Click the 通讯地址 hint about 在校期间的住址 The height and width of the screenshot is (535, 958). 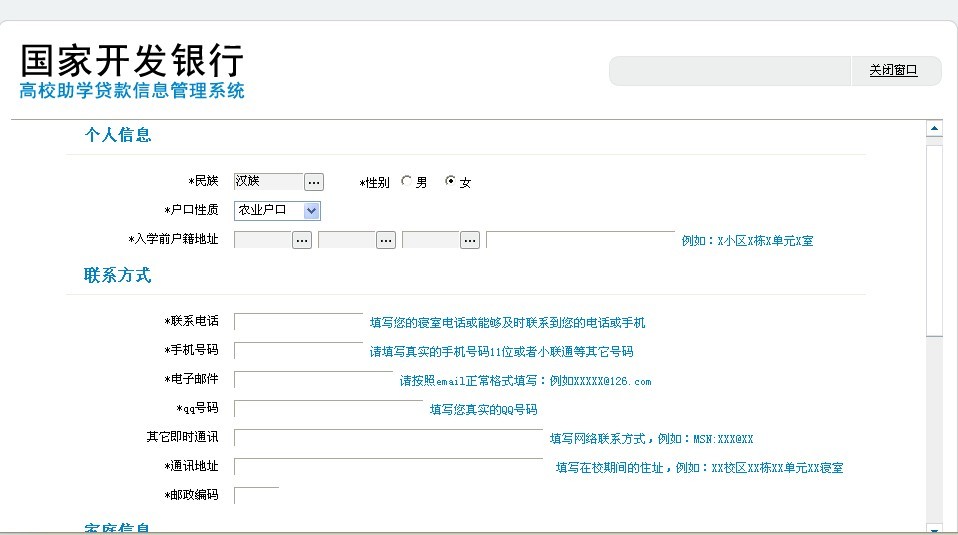pos(700,468)
